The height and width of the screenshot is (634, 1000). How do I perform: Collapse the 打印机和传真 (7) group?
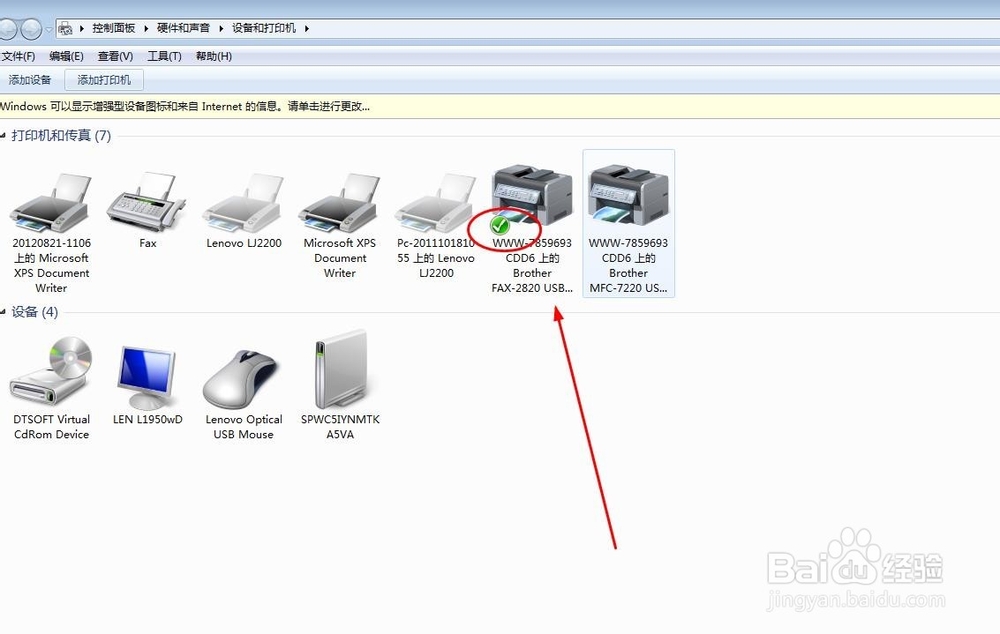(x=3, y=135)
